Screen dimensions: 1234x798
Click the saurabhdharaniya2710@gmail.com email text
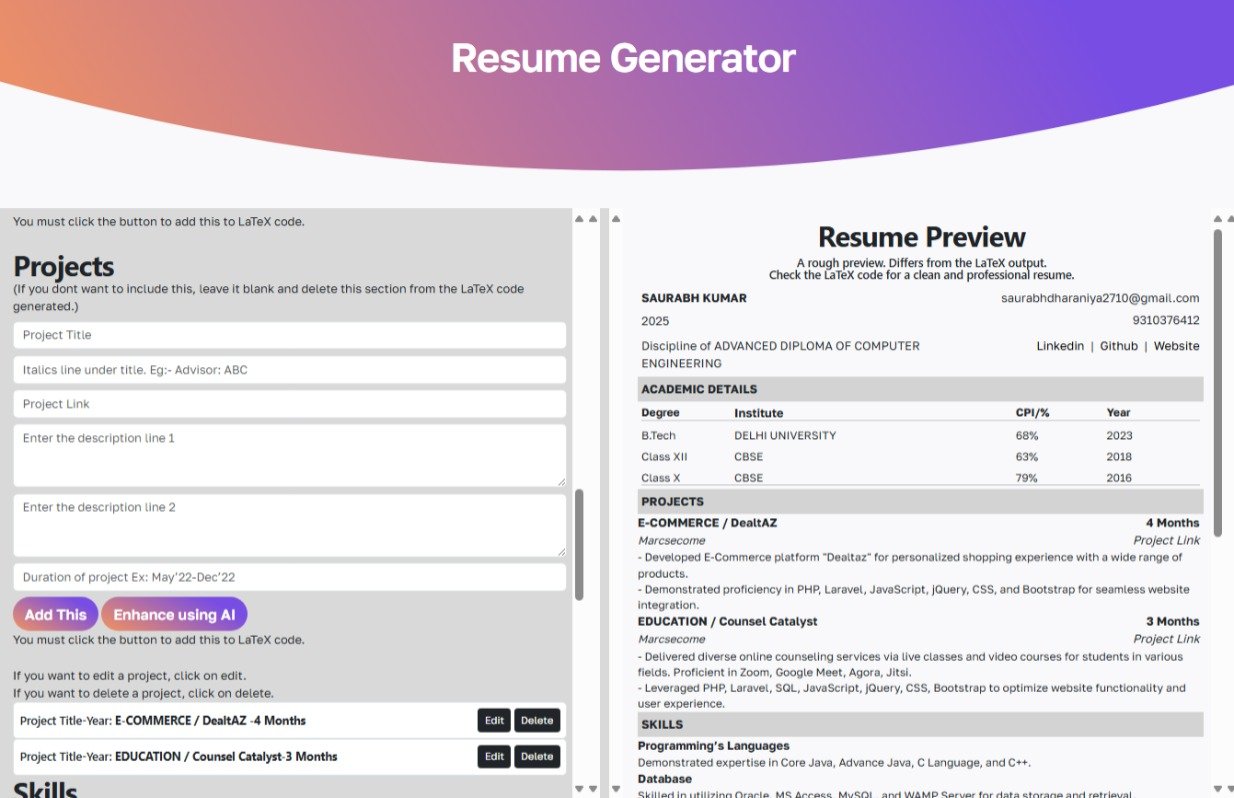coord(1098,297)
